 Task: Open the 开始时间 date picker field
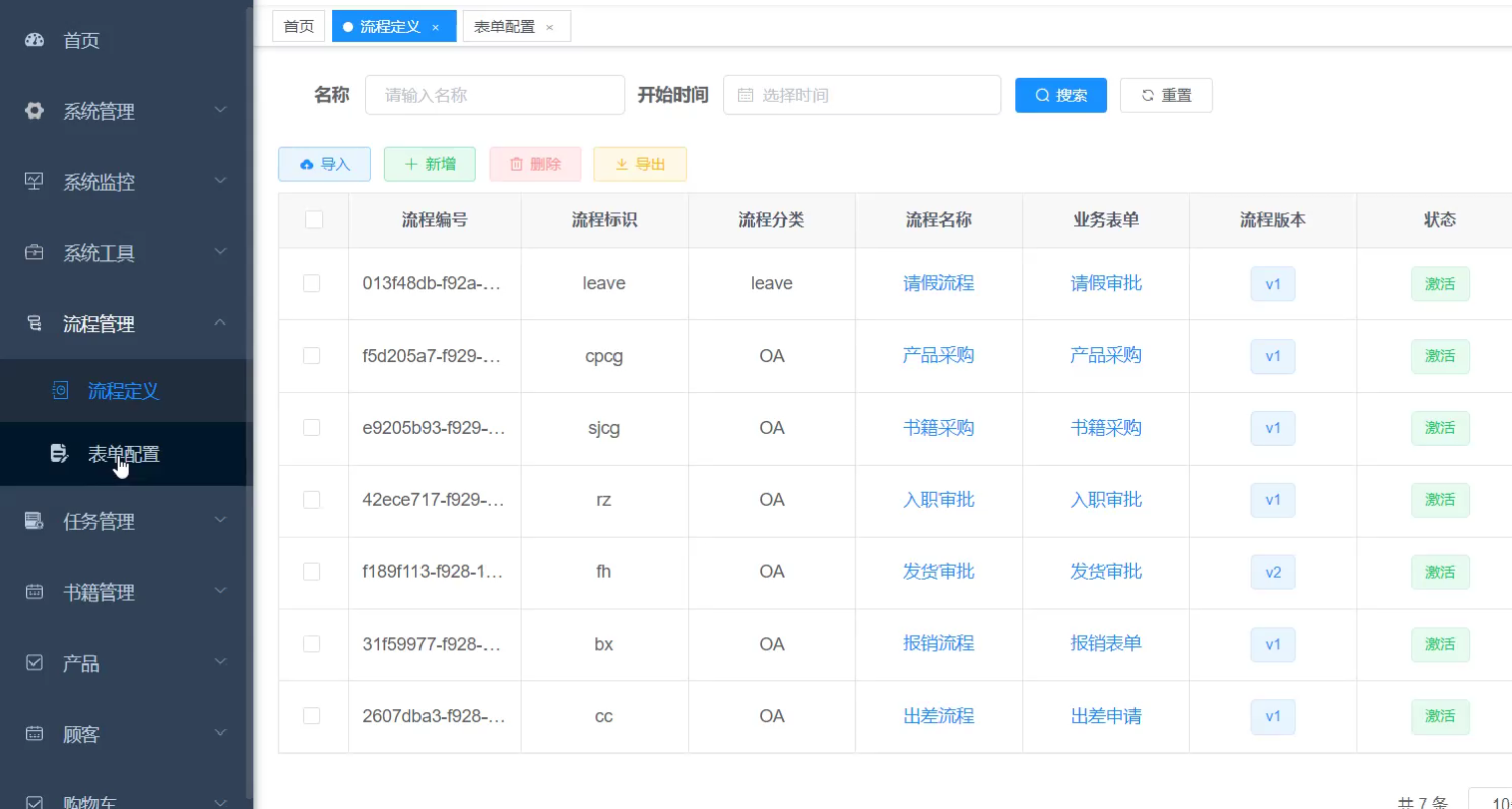pos(862,95)
